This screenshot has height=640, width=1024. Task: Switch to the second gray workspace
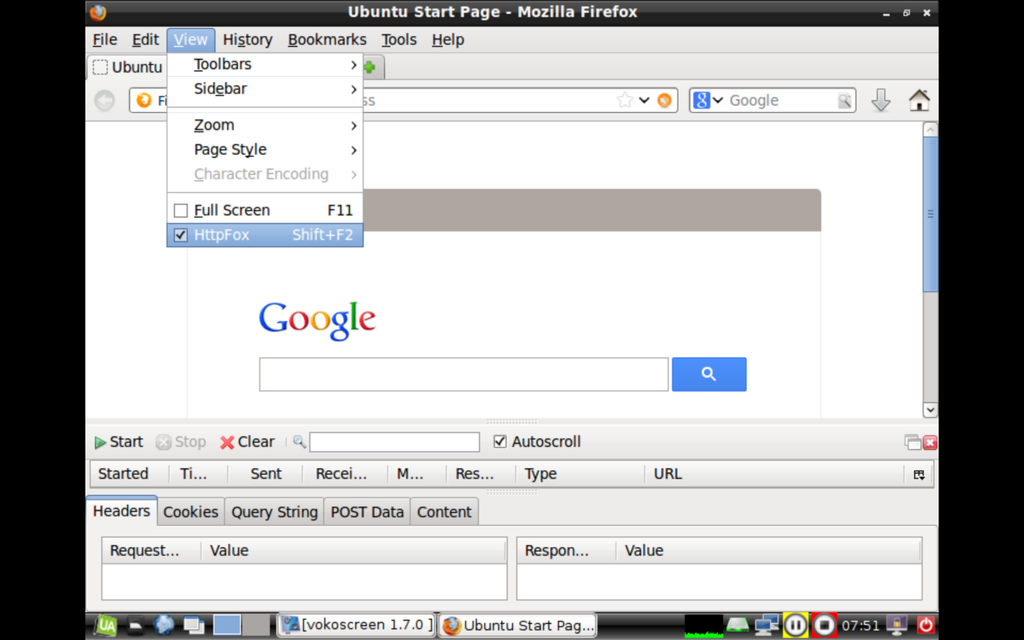[x=256, y=625]
